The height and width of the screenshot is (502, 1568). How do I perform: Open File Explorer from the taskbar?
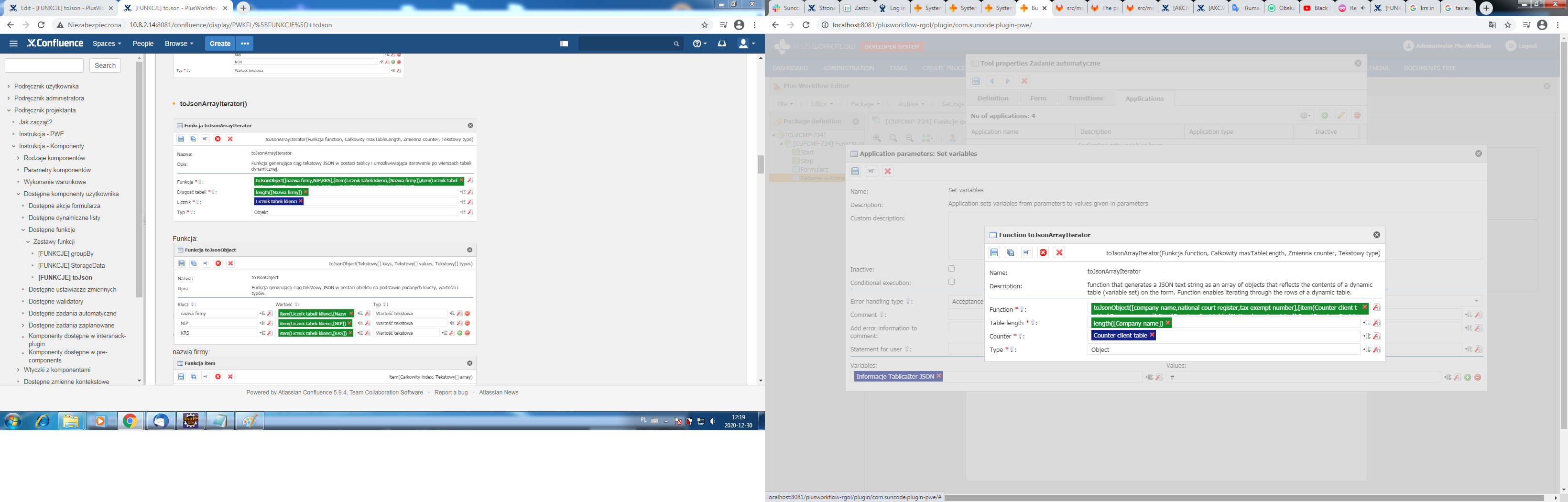71,421
